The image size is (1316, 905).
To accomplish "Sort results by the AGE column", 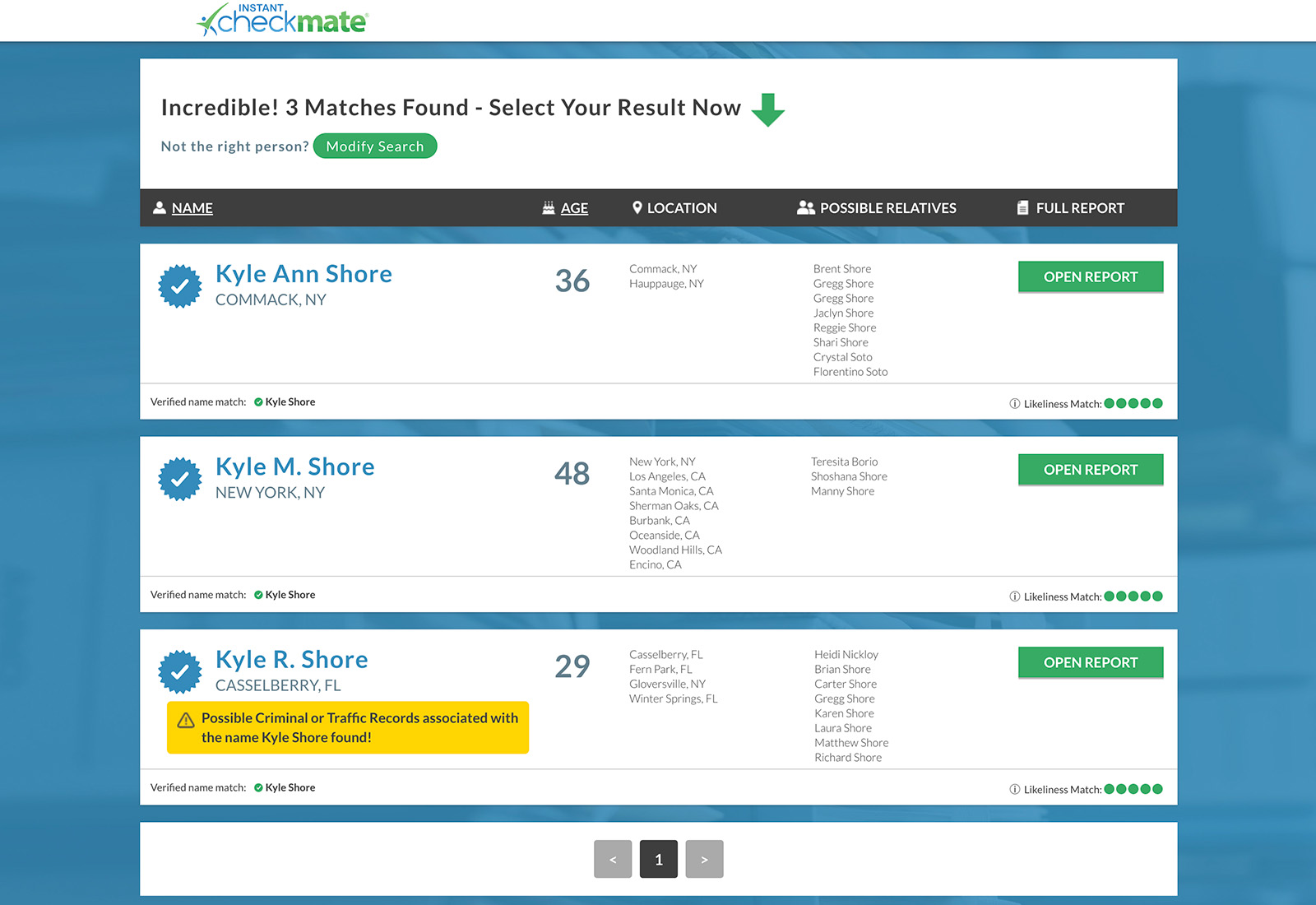I will coord(574,208).
